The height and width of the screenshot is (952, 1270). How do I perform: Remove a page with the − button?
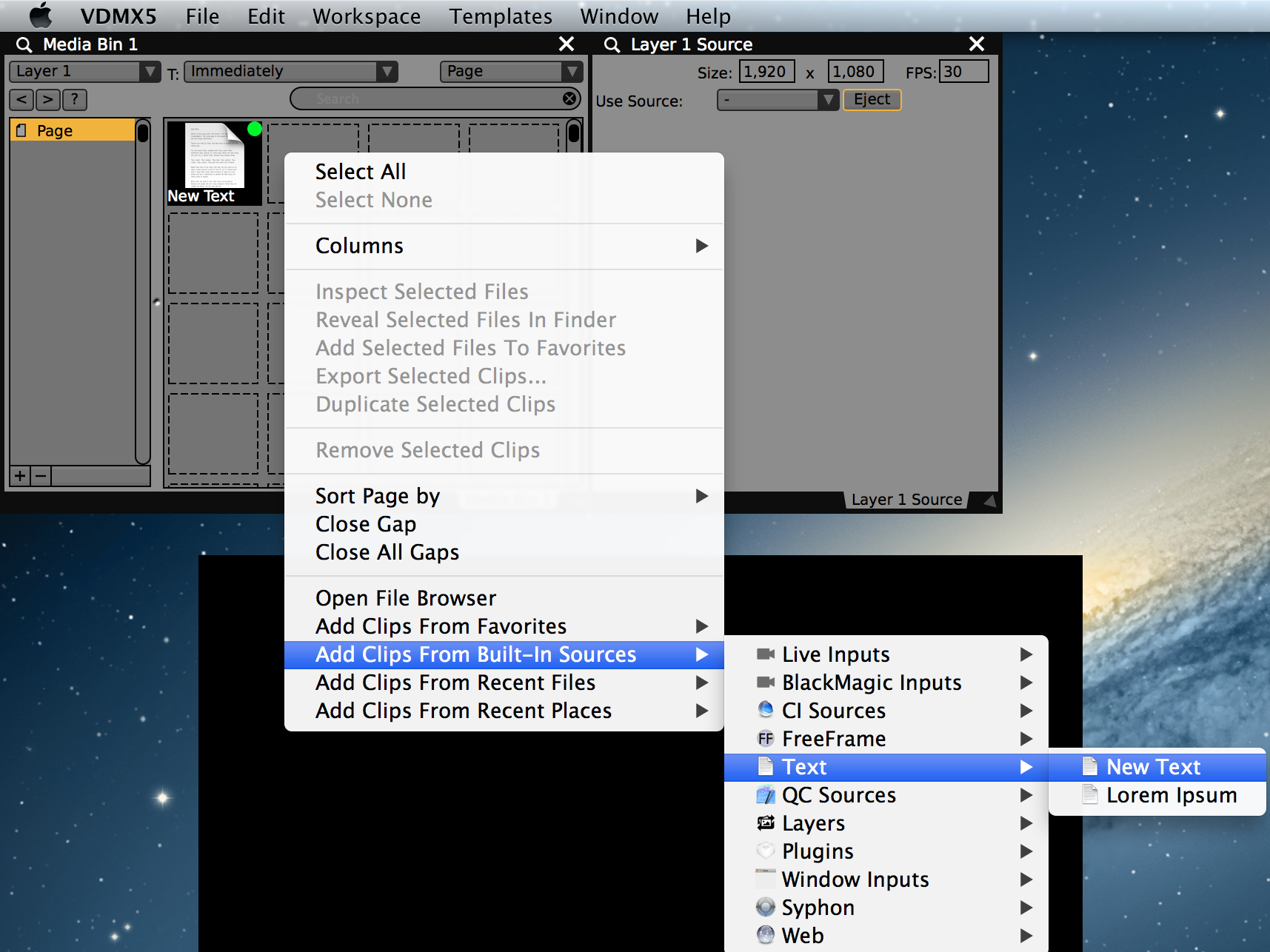click(x=41, y=476)
